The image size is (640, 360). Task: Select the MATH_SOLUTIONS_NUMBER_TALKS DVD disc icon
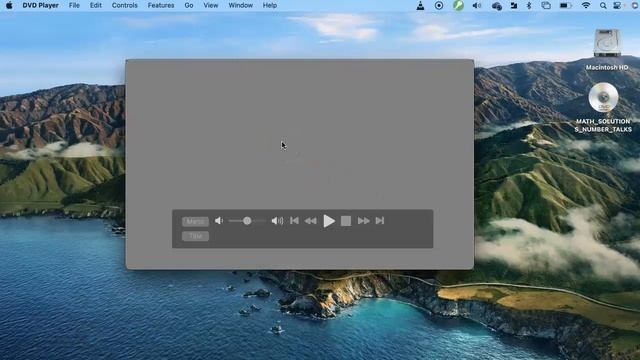603,98
